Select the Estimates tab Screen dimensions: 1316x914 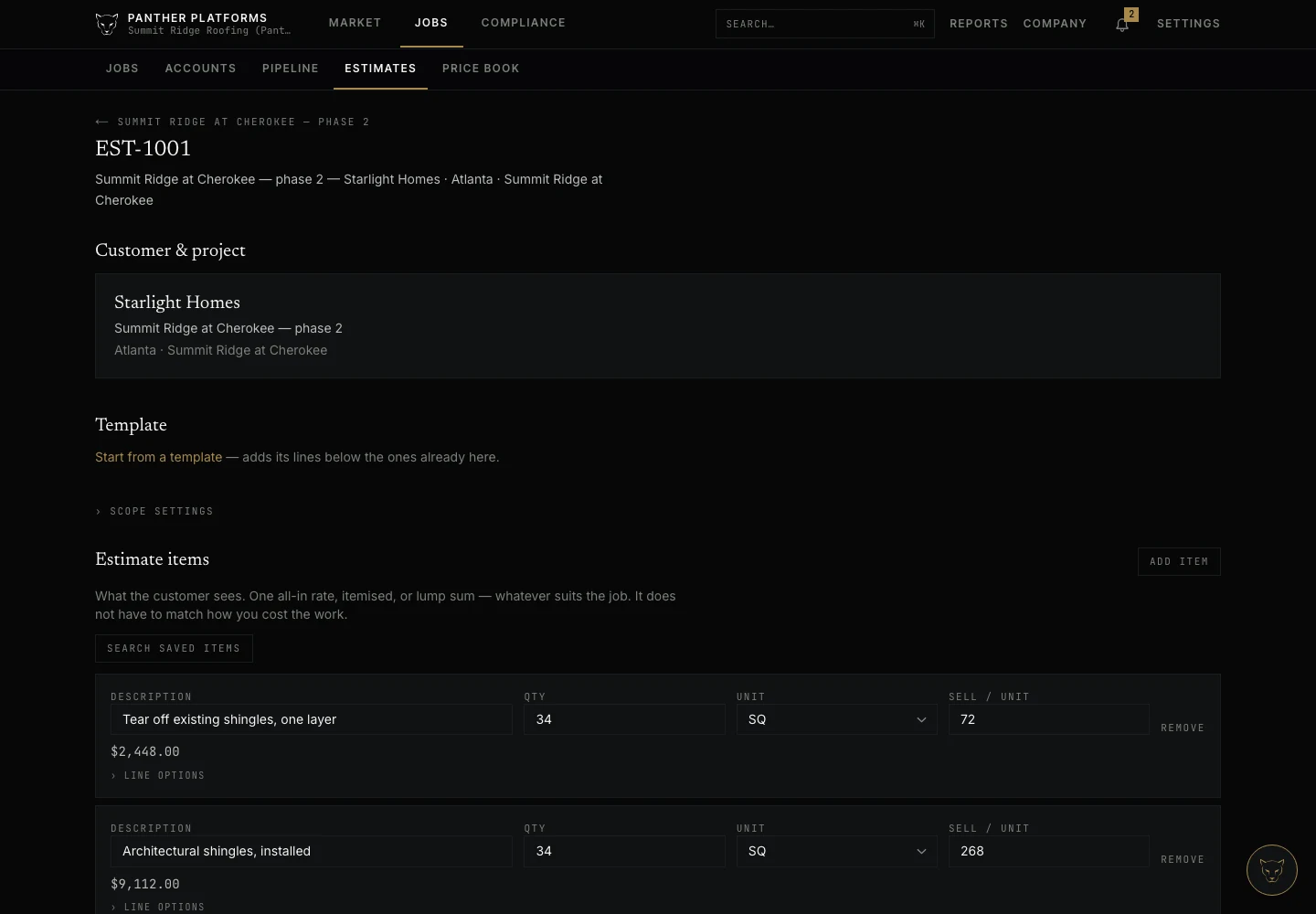380,69
